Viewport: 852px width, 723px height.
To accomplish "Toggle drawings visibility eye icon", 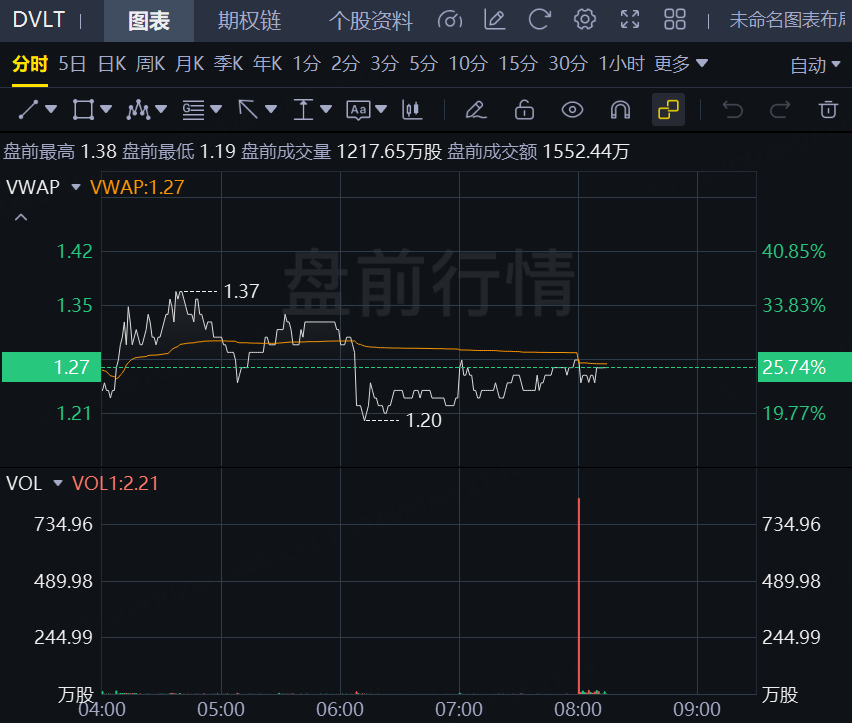I will coord(572,110).
